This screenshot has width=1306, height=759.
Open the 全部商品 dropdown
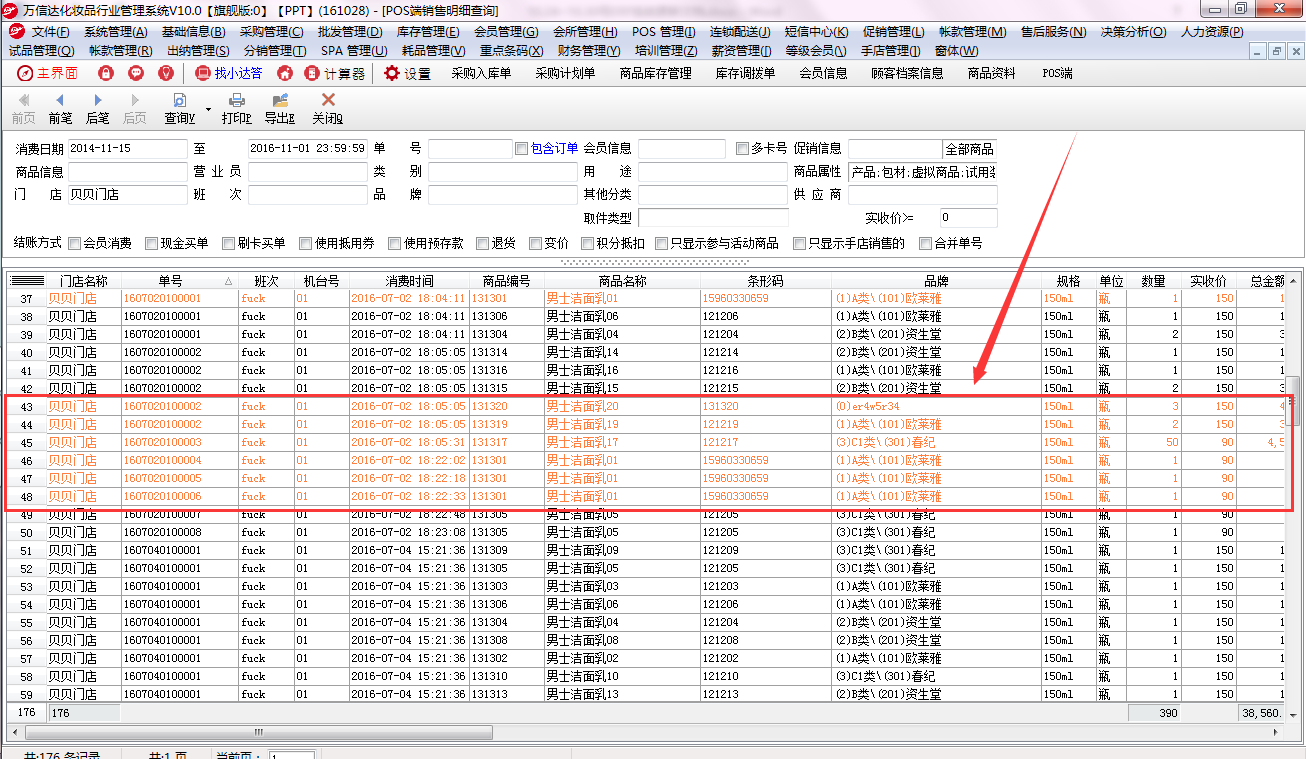coord(970,149)
